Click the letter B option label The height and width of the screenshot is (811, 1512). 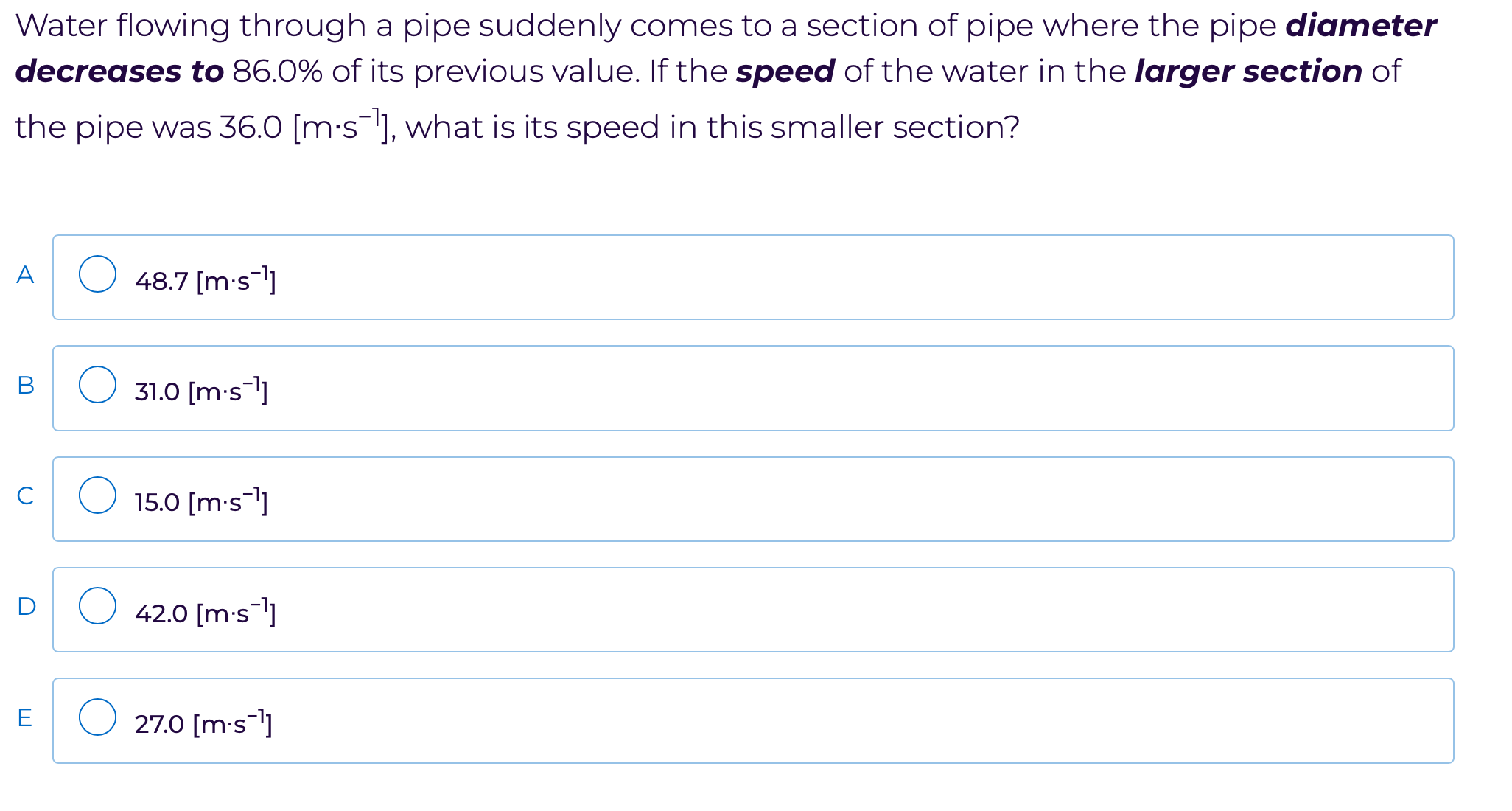[x=25, y=385]
